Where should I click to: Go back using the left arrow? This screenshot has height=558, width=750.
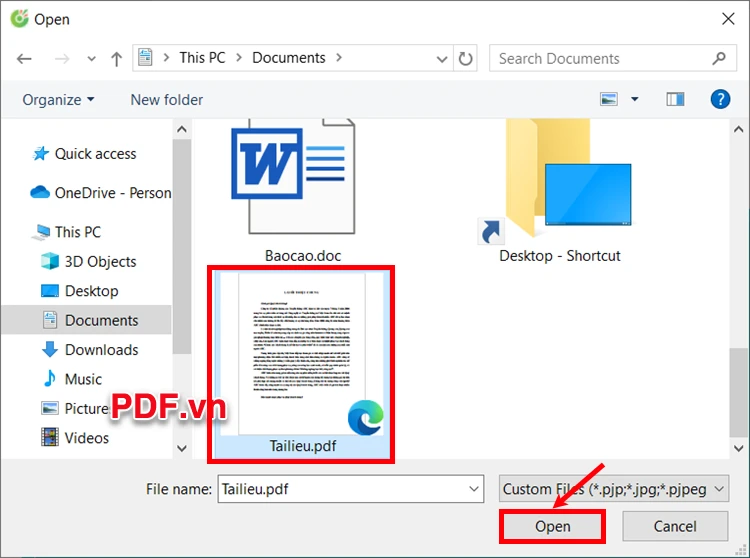point(24,59)
